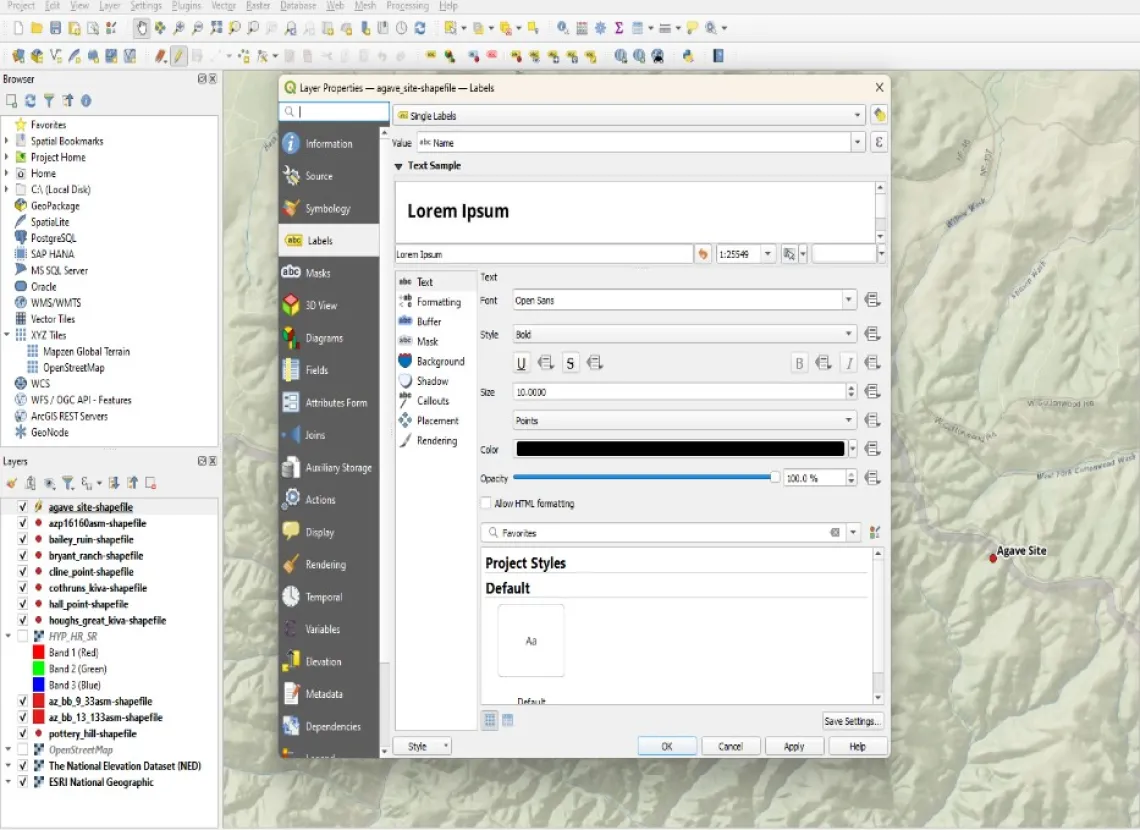Open the size unit Points dropdown
The height and width of the screenshot is (830, 1140).
tap(684, 420)
